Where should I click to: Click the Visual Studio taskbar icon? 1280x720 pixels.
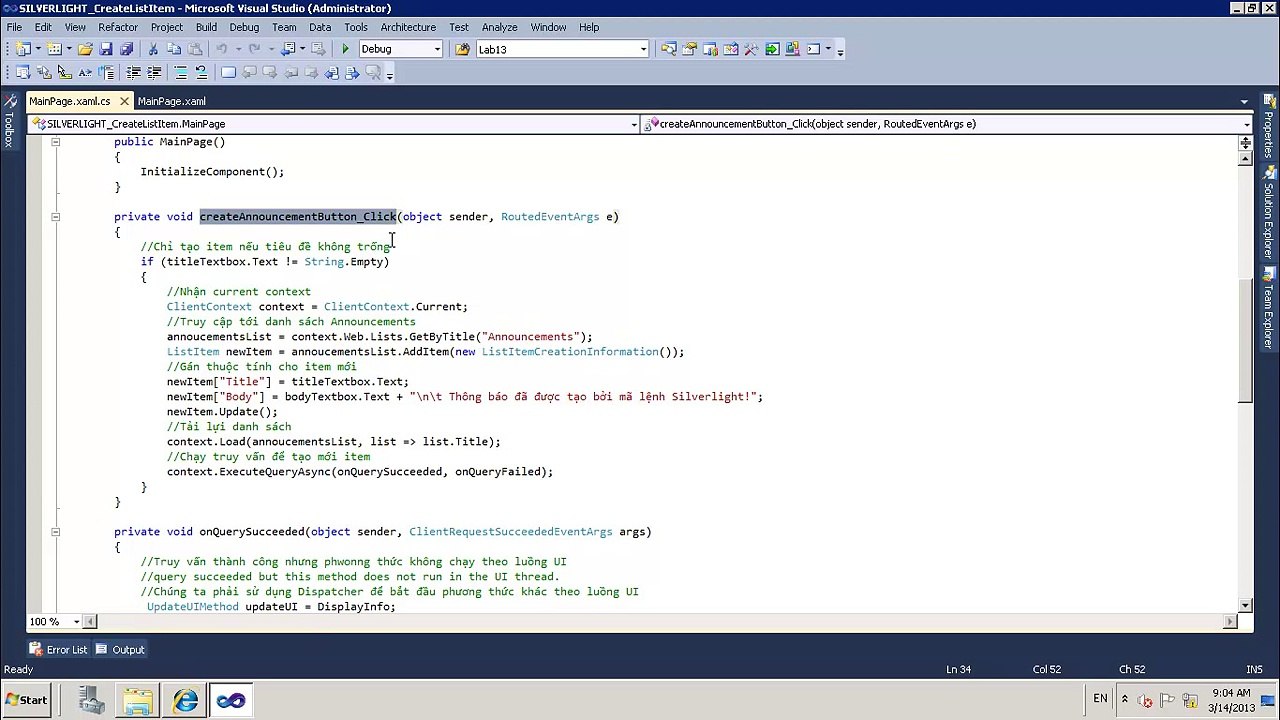coord(231,700)
